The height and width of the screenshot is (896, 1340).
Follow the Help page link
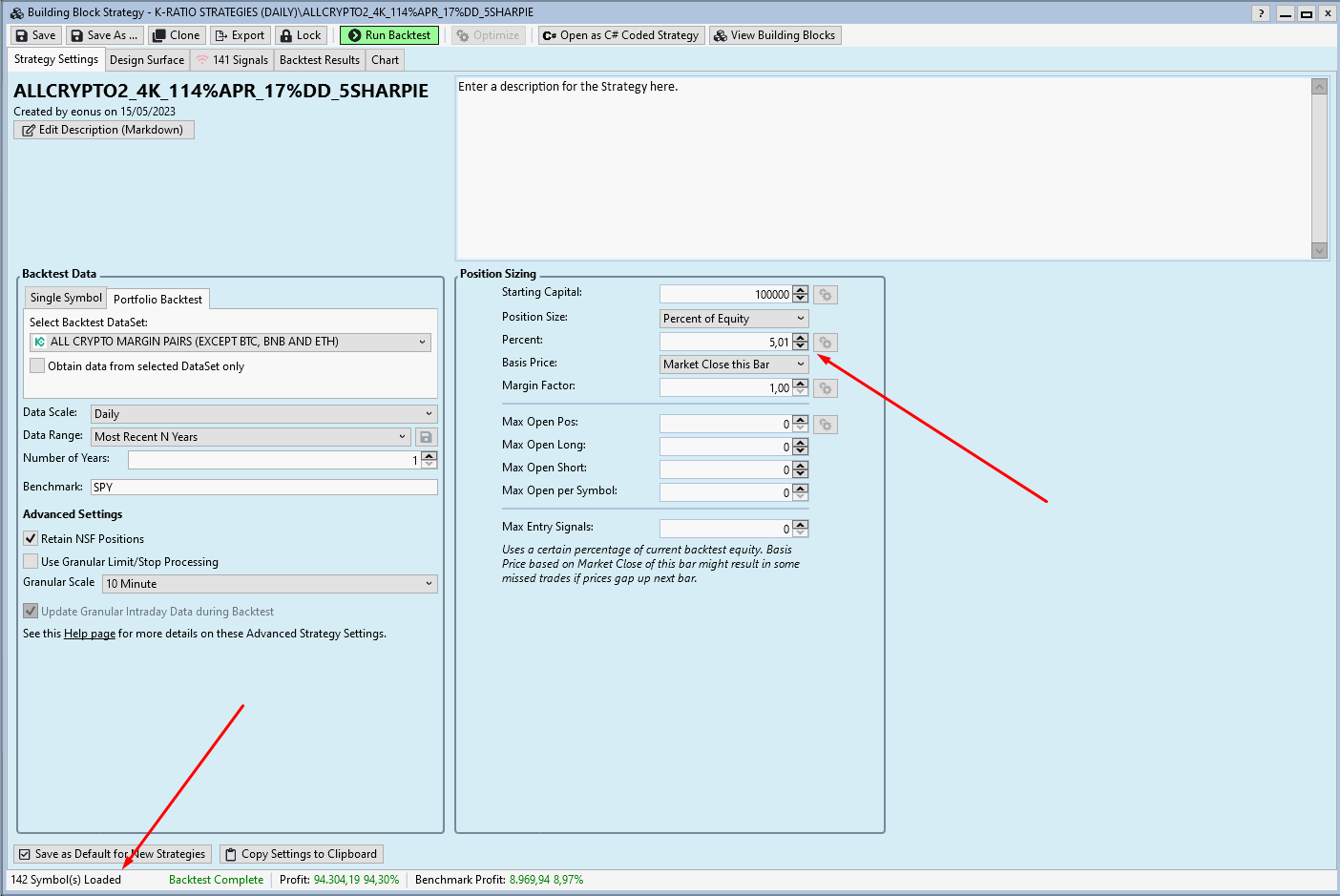90,634
